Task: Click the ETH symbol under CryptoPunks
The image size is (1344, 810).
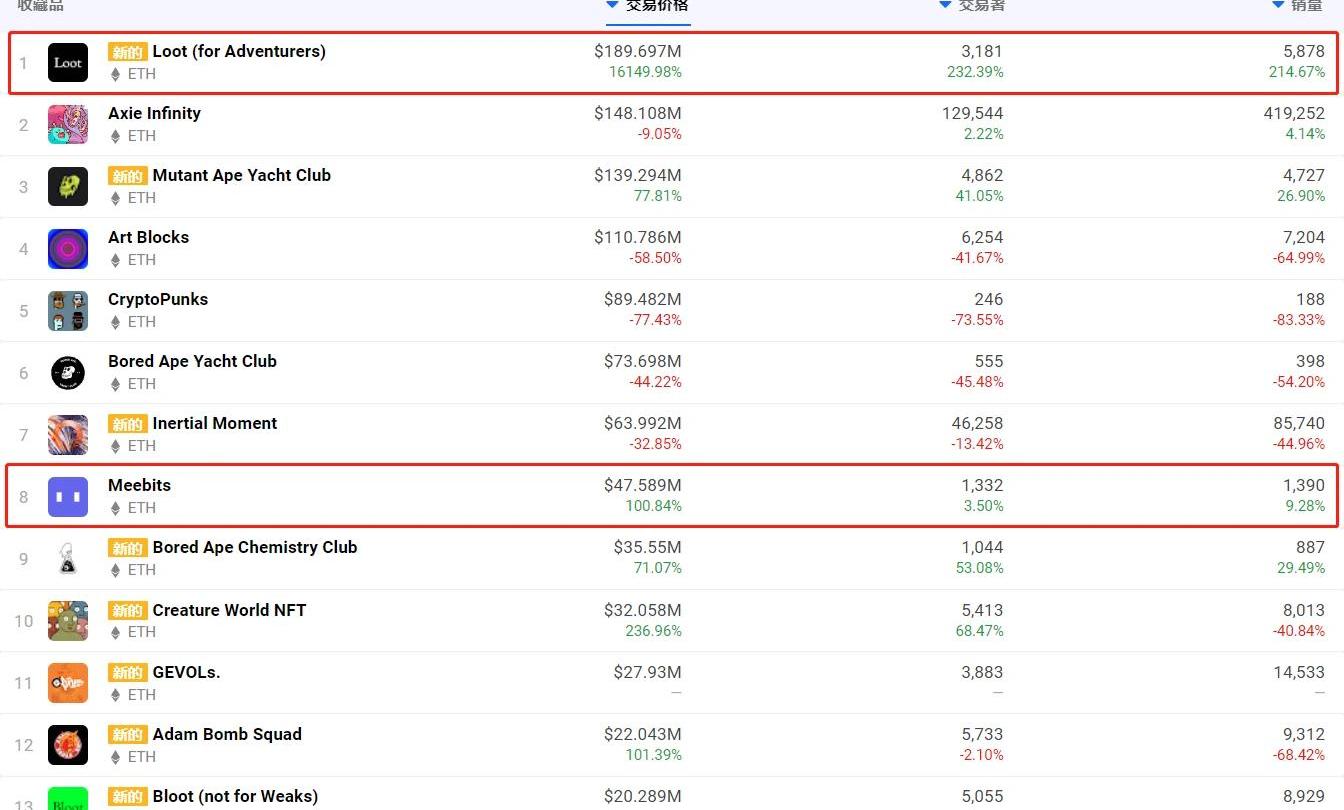Action: click(115, 322)
